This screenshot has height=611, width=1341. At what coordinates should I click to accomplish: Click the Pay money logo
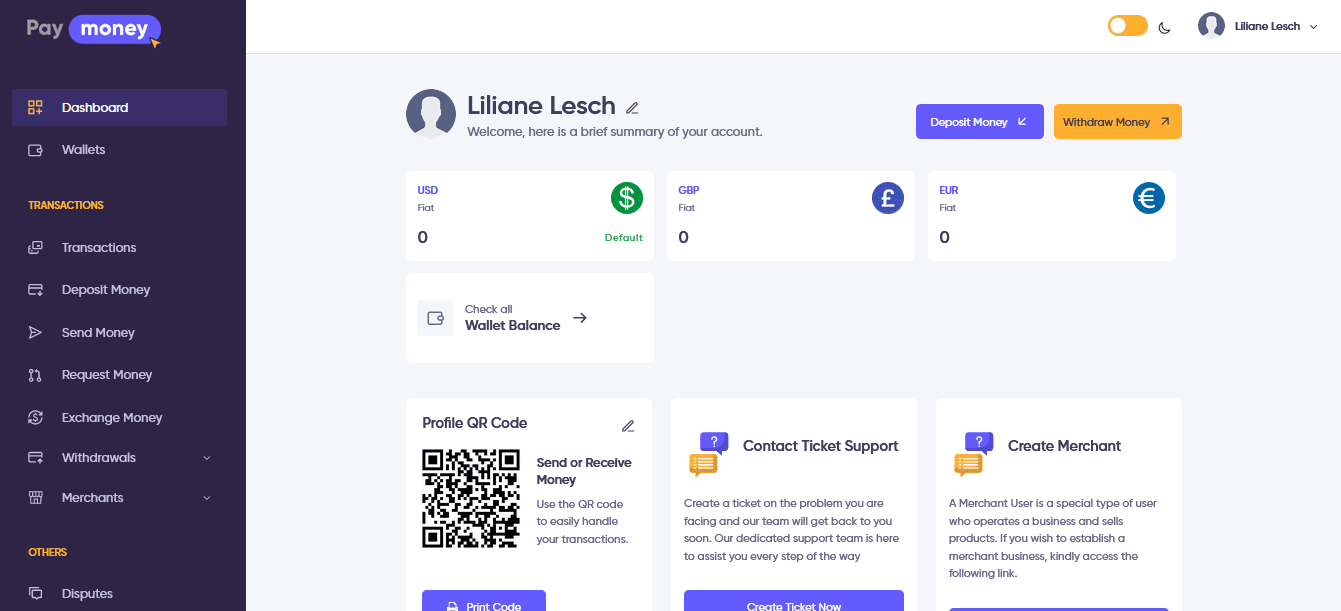point(94,30)
